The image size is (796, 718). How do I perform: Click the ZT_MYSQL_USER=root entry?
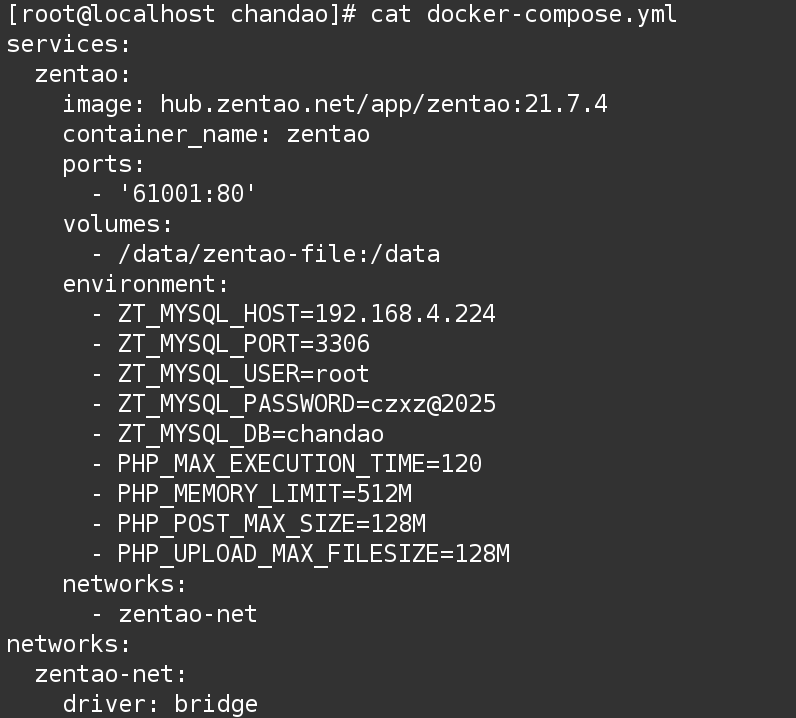coord(244,374)
